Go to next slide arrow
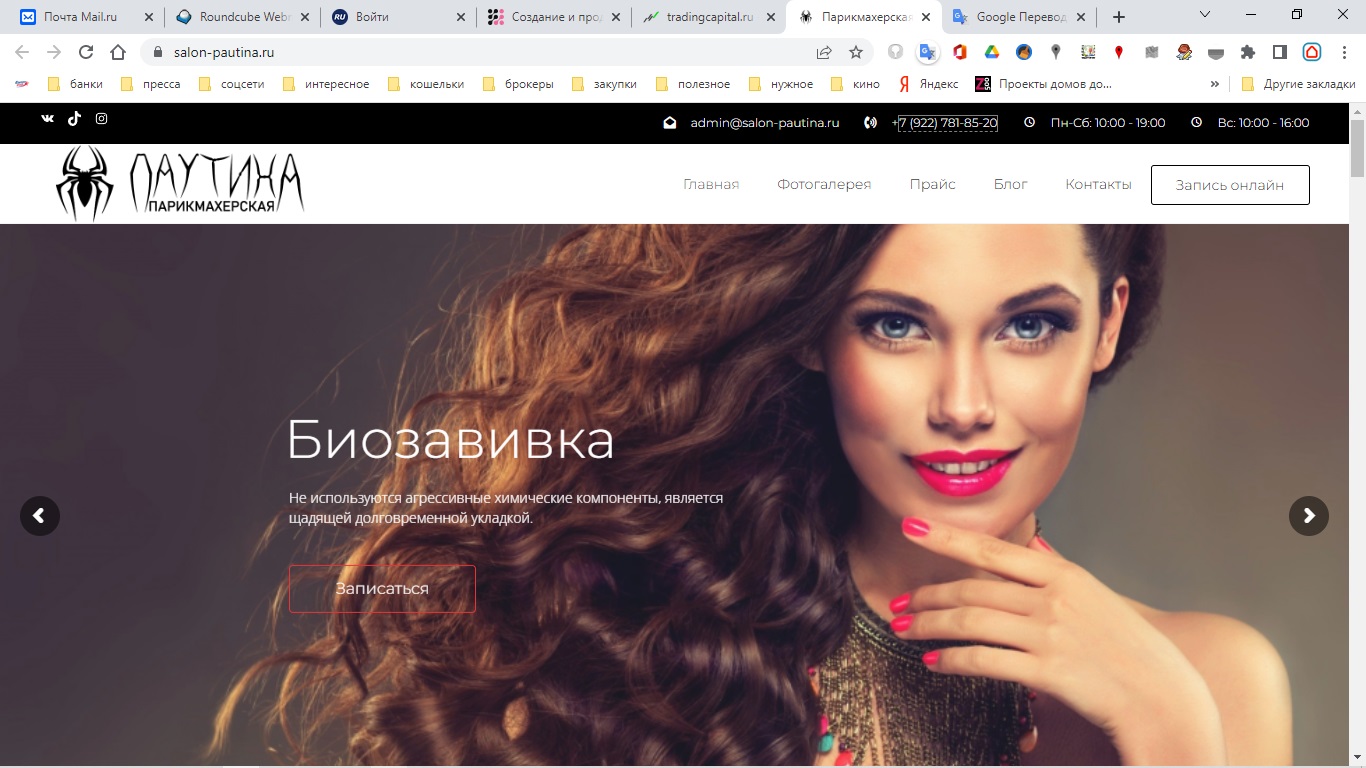Screen dimensions: 1366x768 tap(1309, 516)
